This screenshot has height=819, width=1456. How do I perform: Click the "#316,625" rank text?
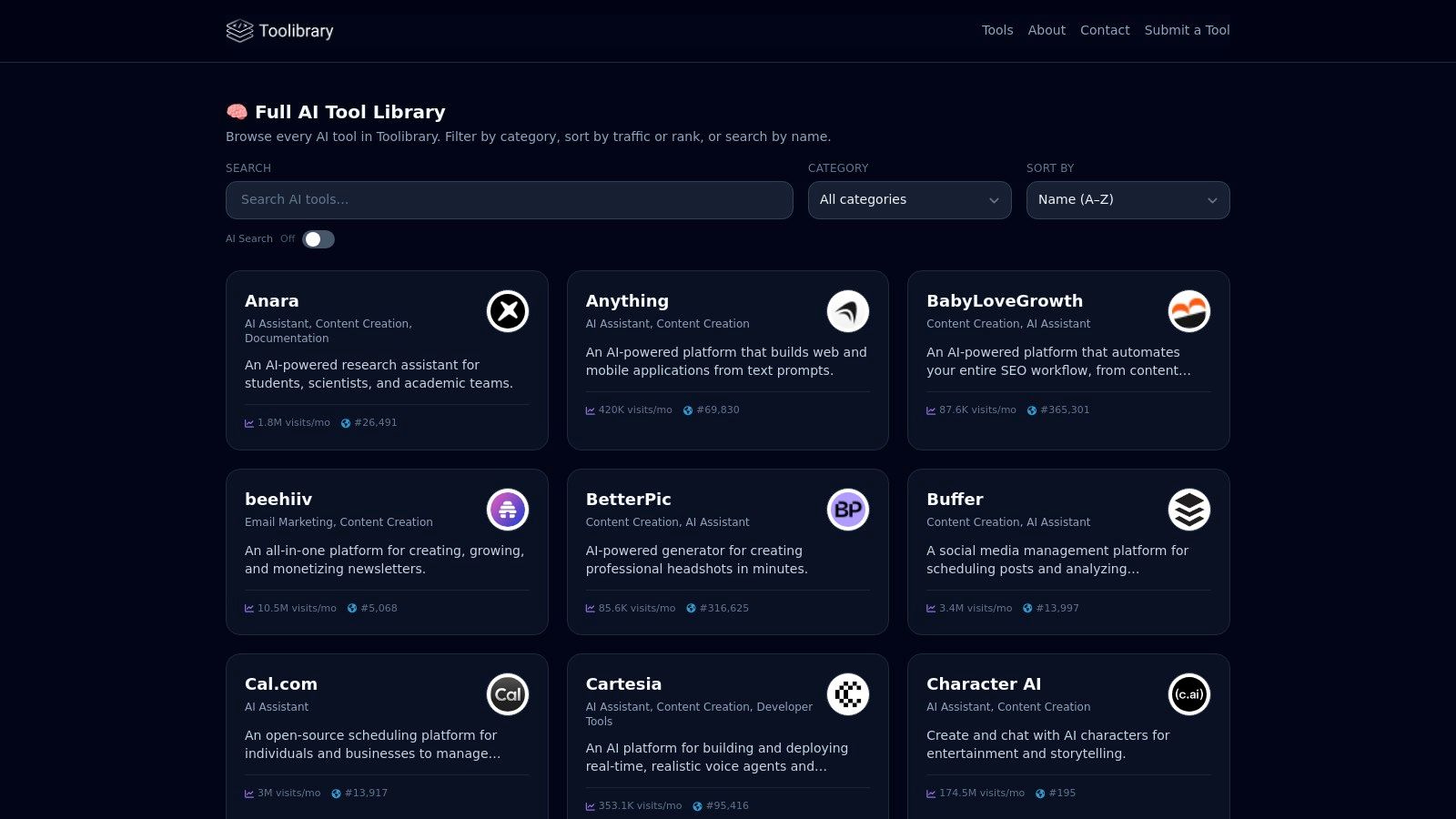724,609
